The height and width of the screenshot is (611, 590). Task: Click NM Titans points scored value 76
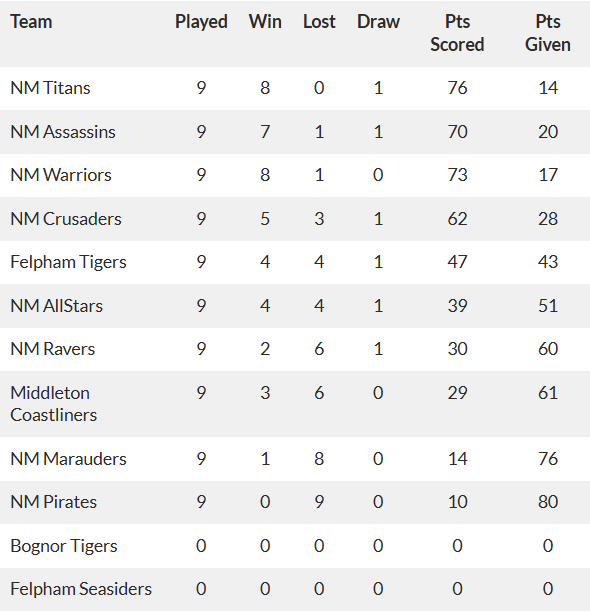tap(457, 88)
